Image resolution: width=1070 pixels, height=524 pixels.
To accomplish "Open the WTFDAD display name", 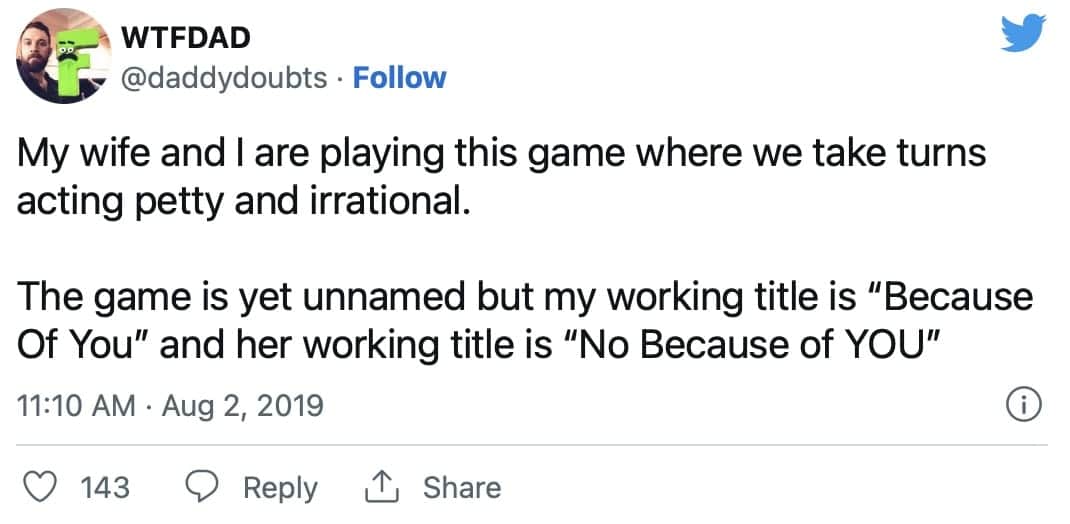I will (185, 38).
